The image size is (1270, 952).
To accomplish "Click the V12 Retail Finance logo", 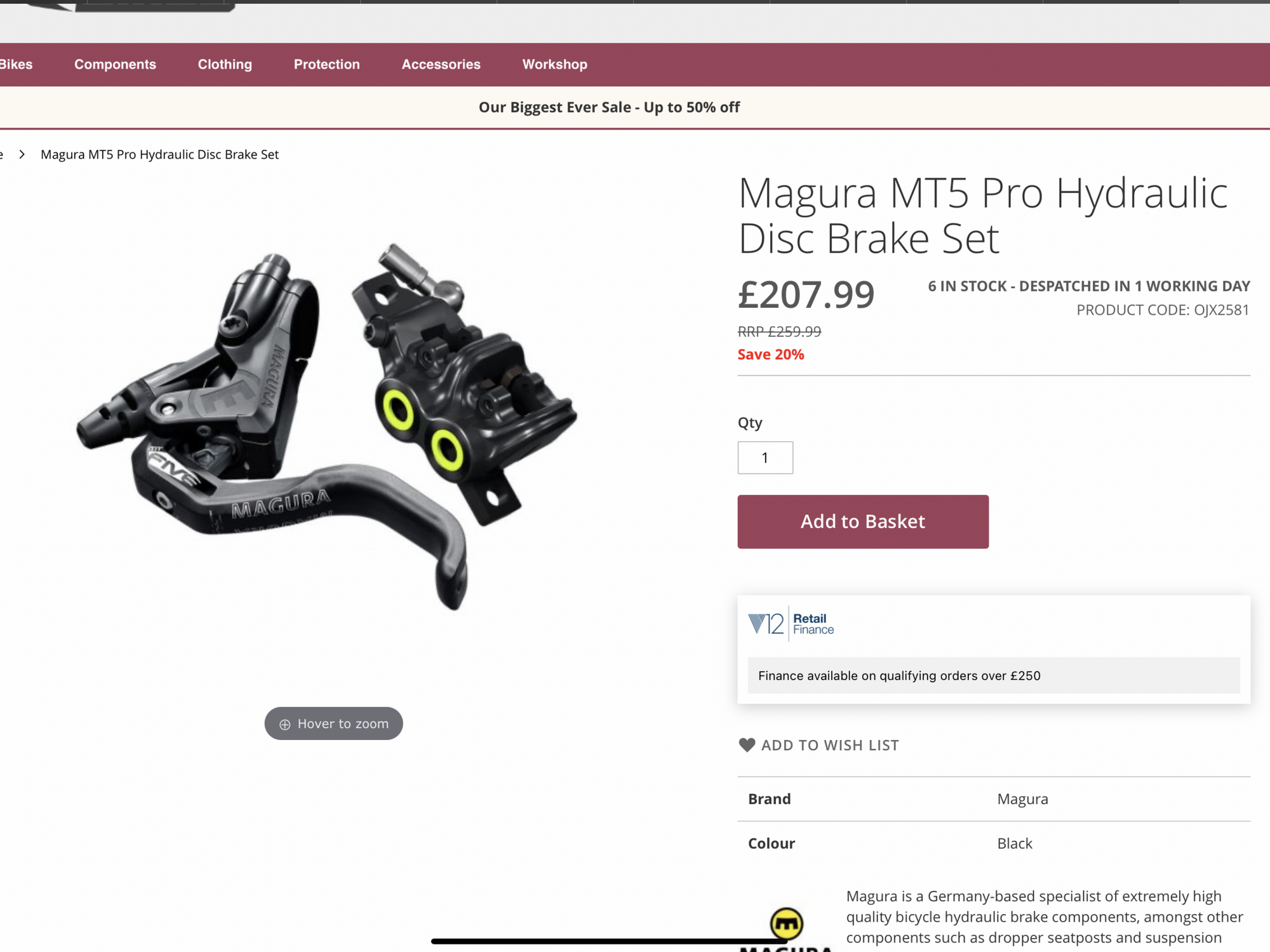I will point(791,624).
